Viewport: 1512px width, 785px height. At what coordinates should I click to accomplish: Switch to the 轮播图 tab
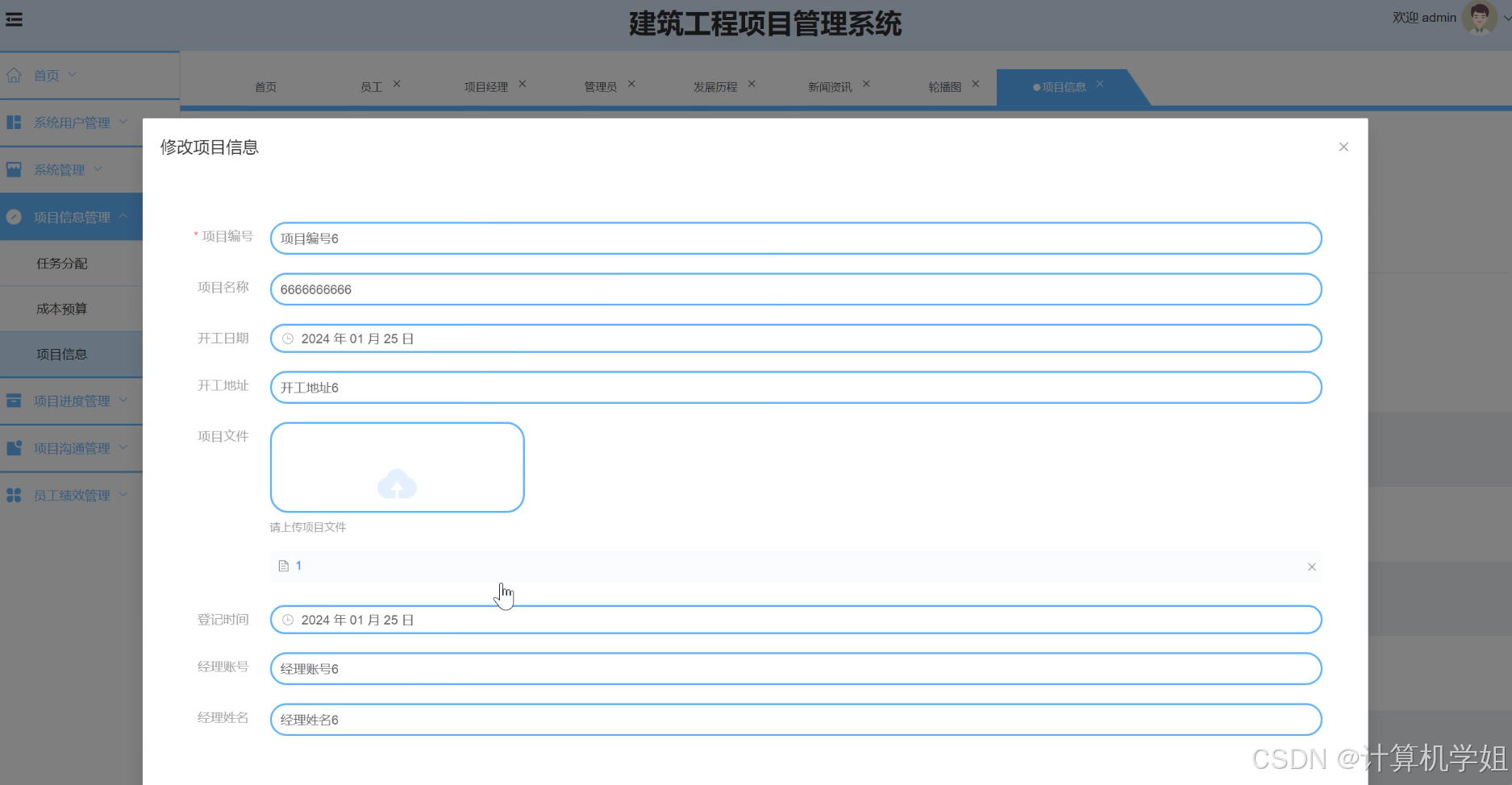click(x=944, y=87)
